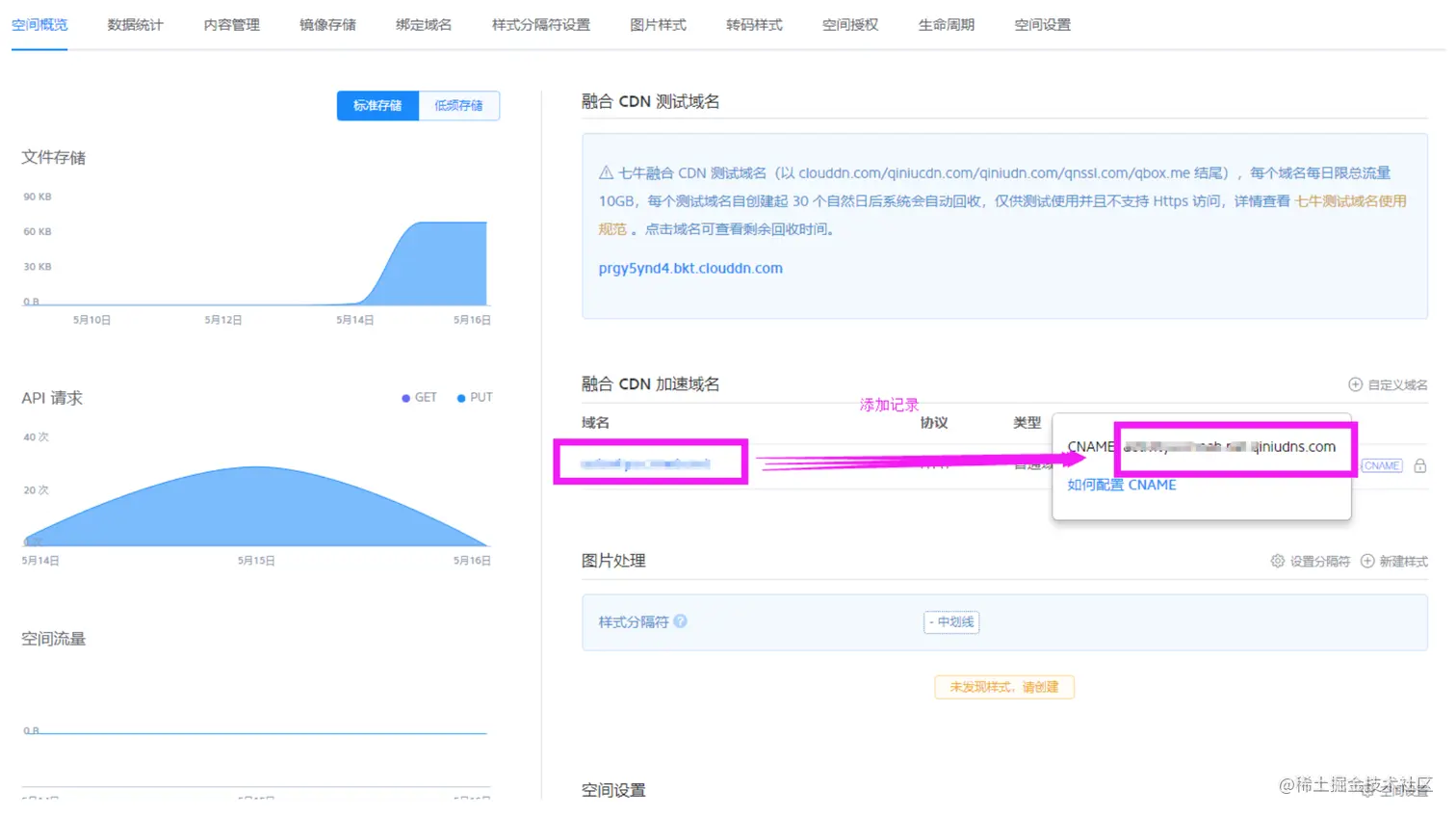Screen dimensions: 1456x817
Task: Switch storage view to 标准存储
Action: tap(377, 106)
